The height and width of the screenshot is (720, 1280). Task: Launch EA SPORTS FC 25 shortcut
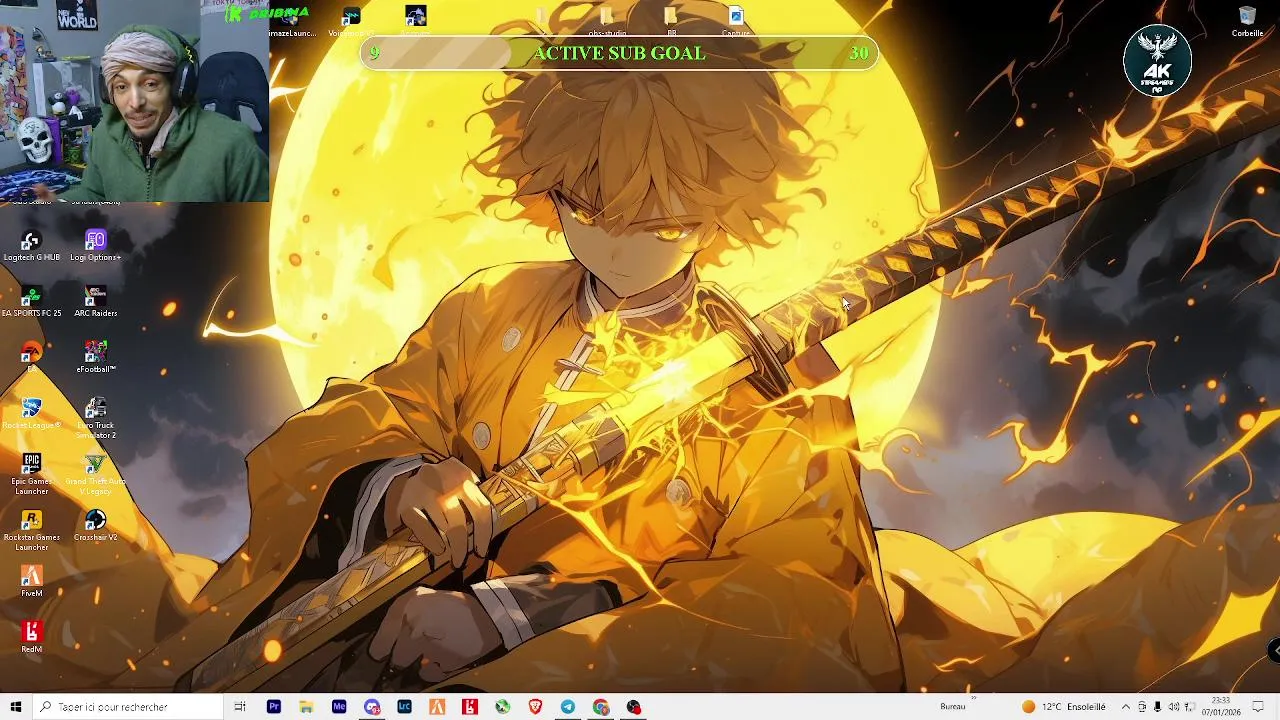point(31,302)
